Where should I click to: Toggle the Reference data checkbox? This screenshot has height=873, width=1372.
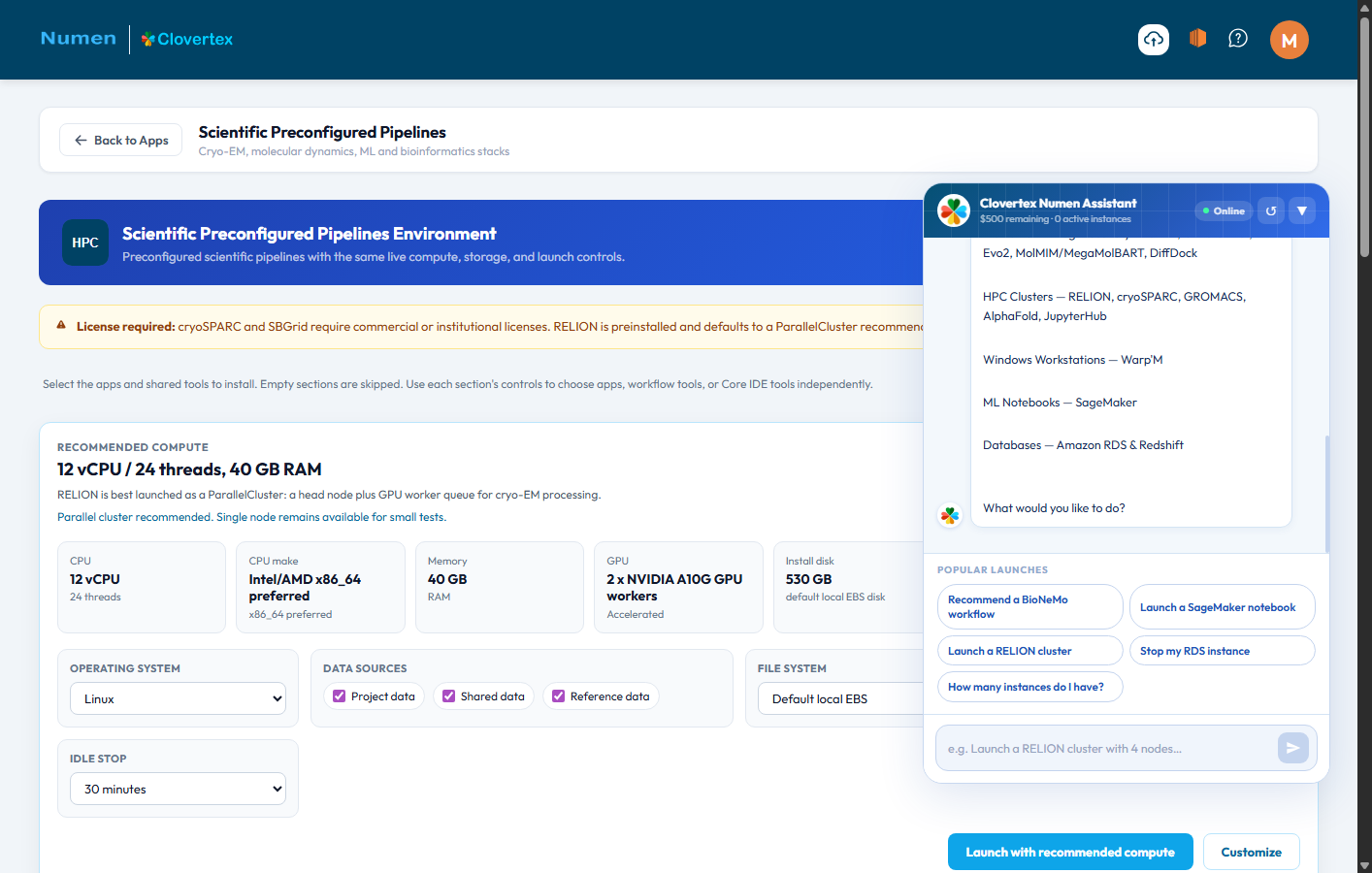[558, 696]
